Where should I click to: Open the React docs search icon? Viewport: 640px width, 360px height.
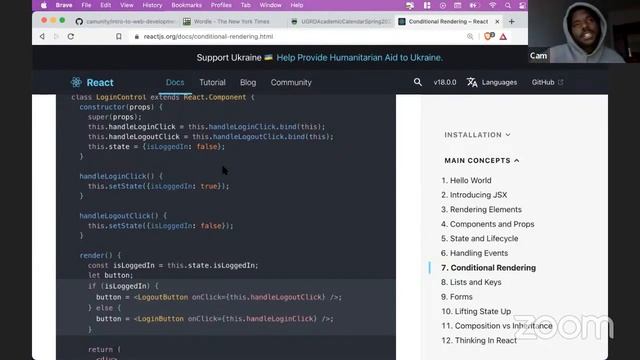click(418, 82)
